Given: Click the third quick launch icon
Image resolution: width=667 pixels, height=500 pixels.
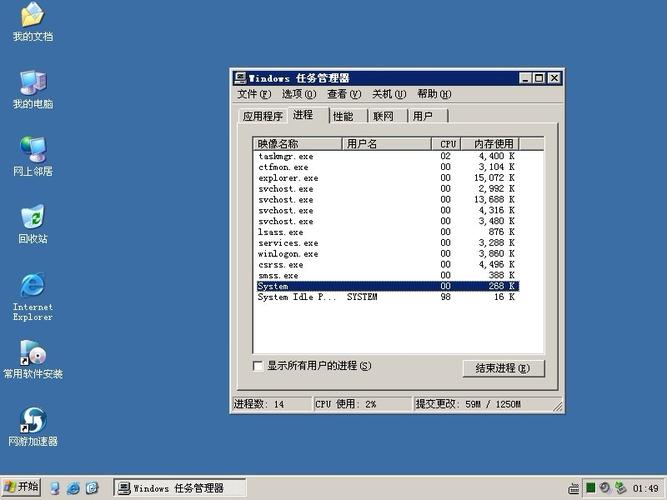Looking at the screenshot, I should click(92, 488).
